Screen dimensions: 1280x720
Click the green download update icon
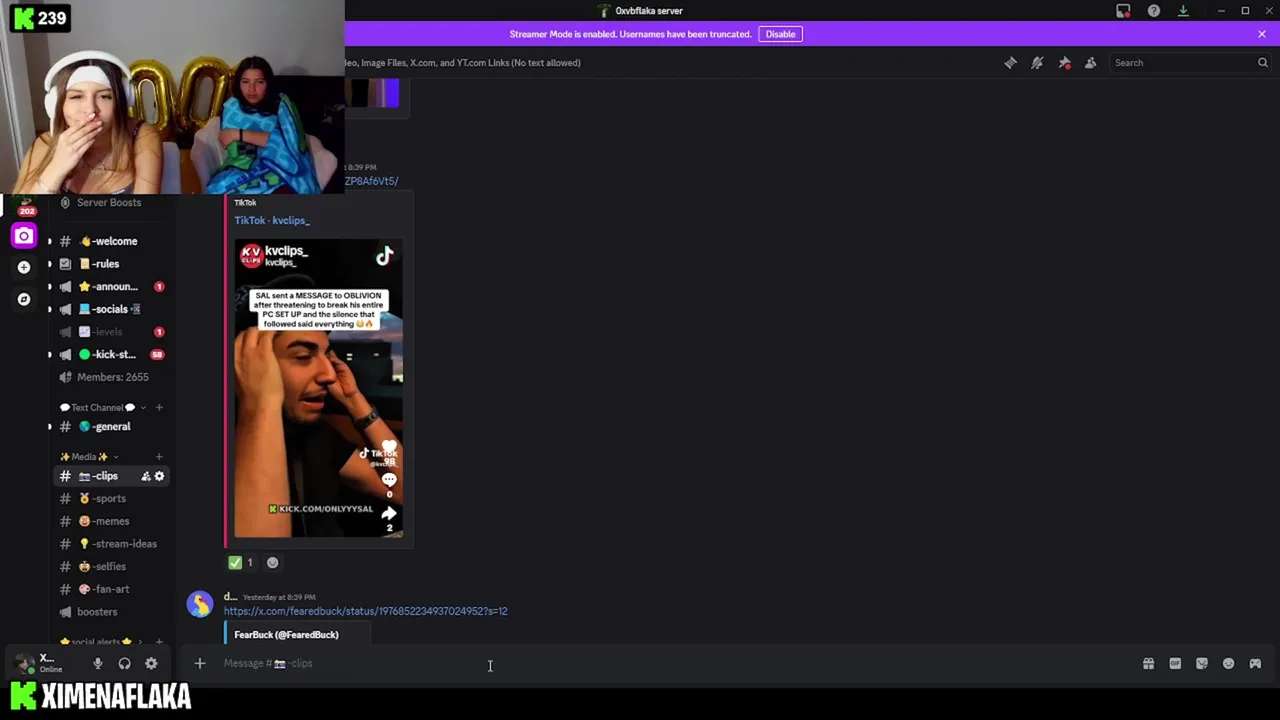(x=1183, y=11)
